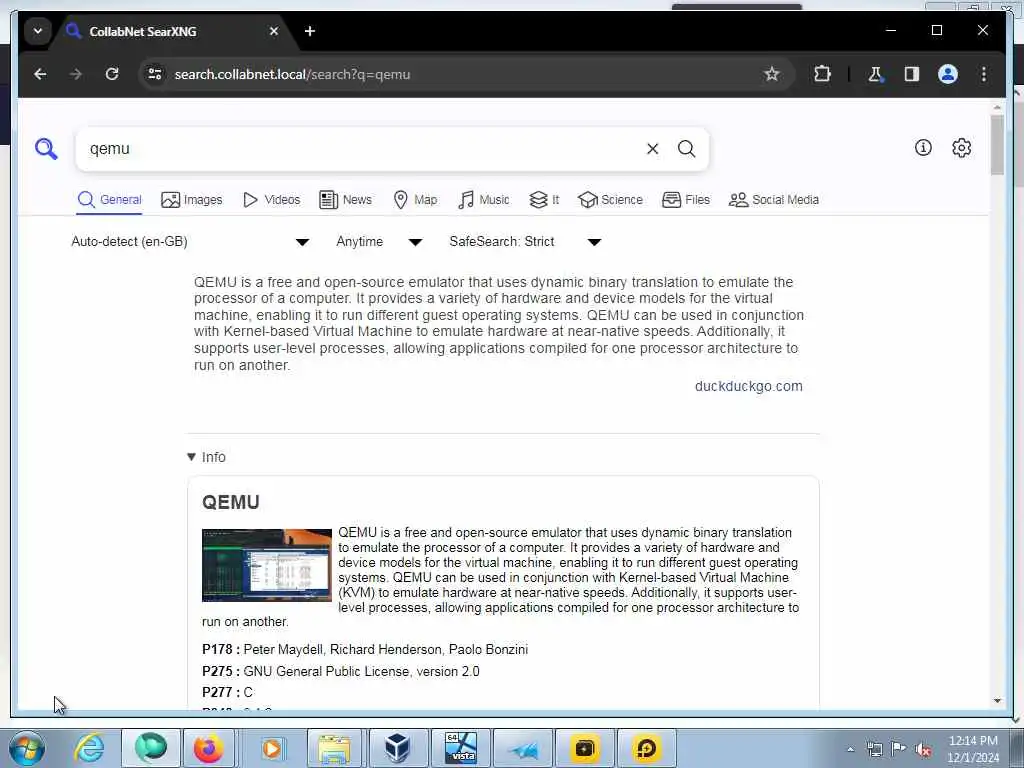Open the Chrome Labs flask icon
Screen dimensions: 1024x768
(x=876, y=74)
